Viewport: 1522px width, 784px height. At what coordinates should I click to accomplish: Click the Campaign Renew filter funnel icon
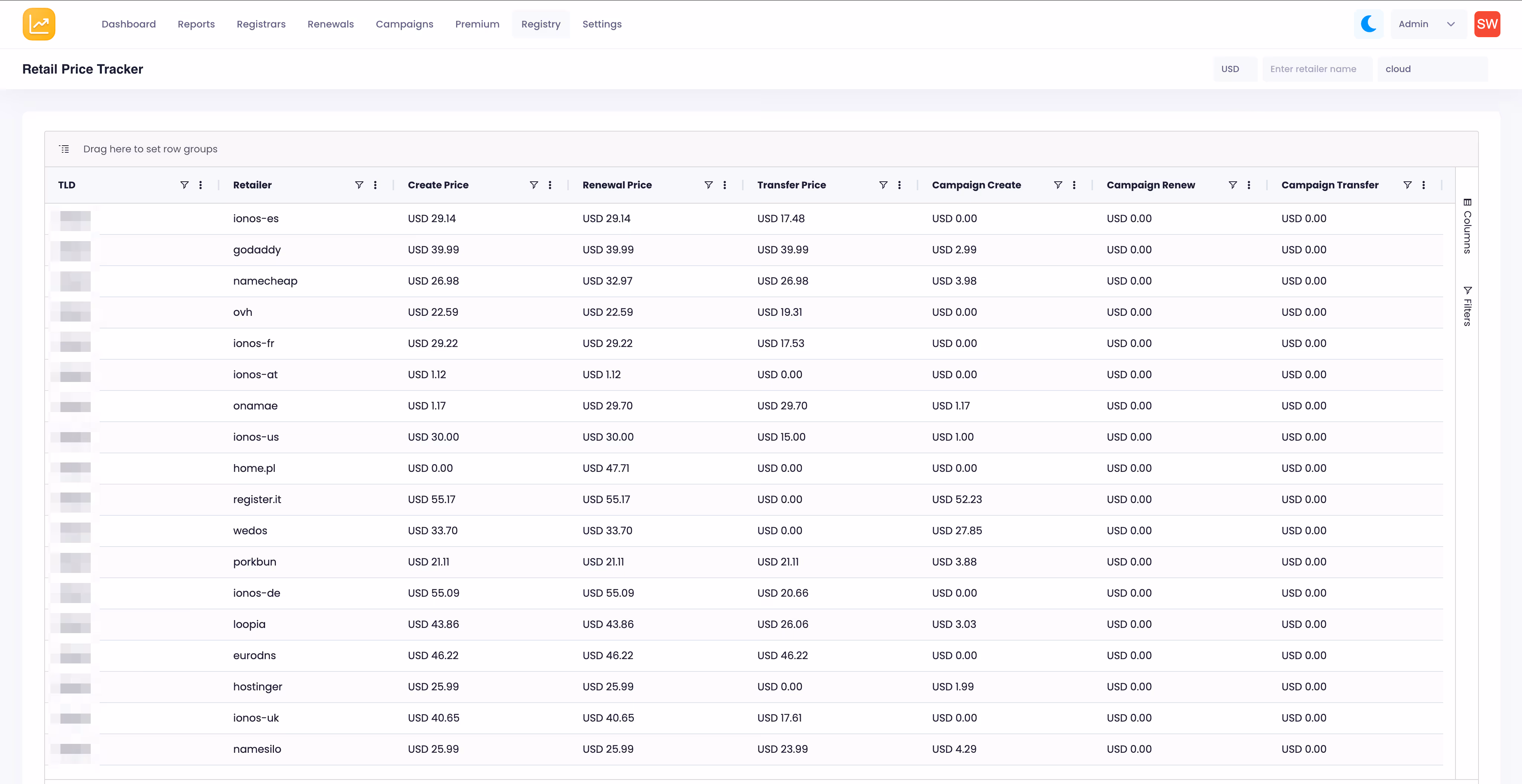point(1232,185)
